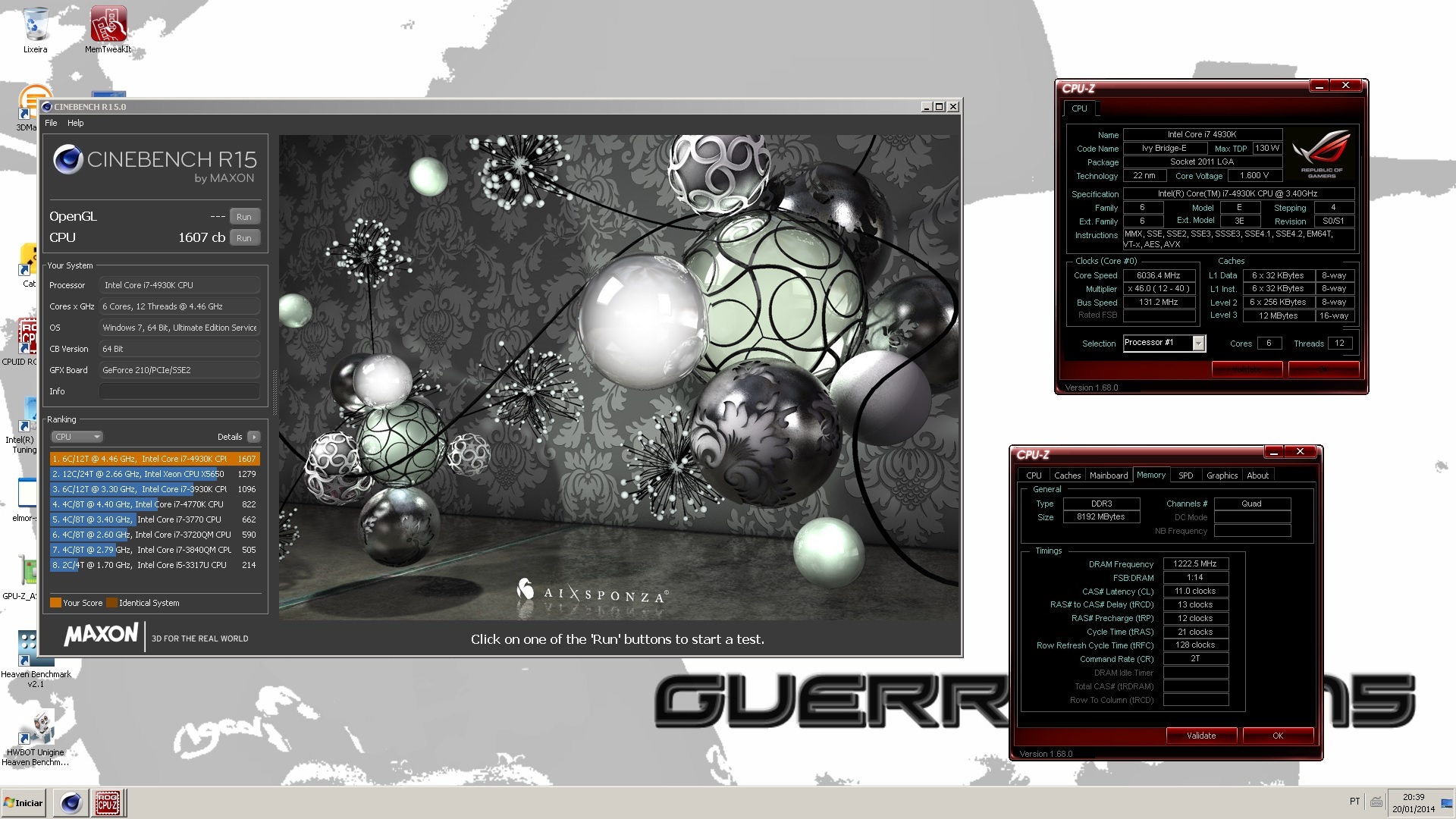Select ranking row 5 i7-3770
Screen dimensions: 1456x819
(x=155, y=519)
